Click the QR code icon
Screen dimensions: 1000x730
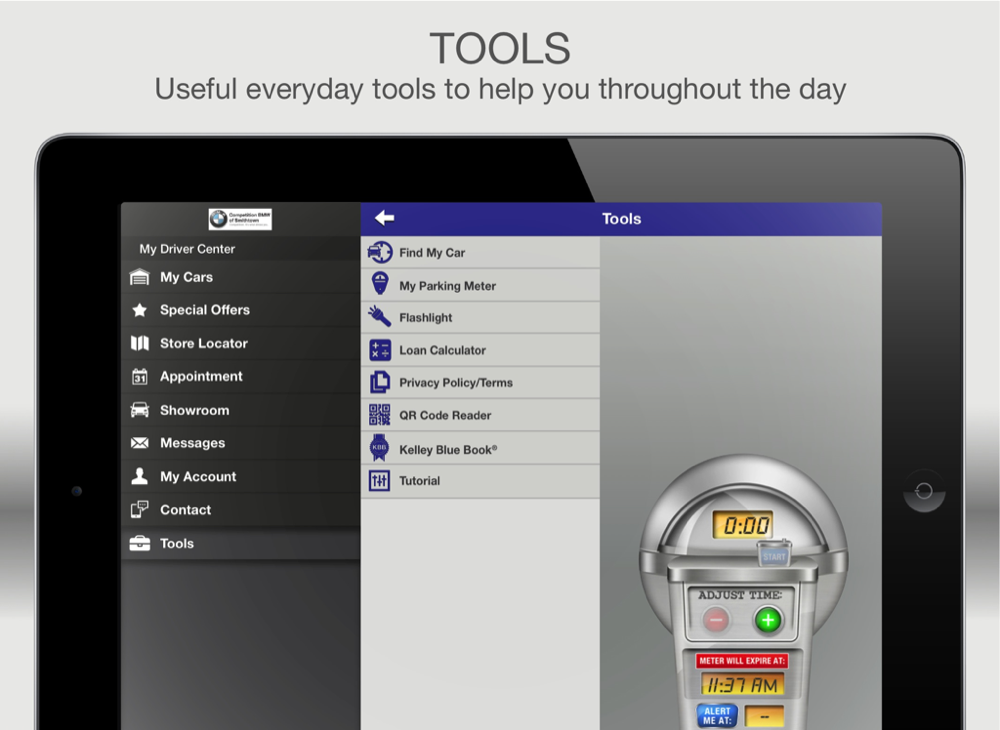coord(380,414)
